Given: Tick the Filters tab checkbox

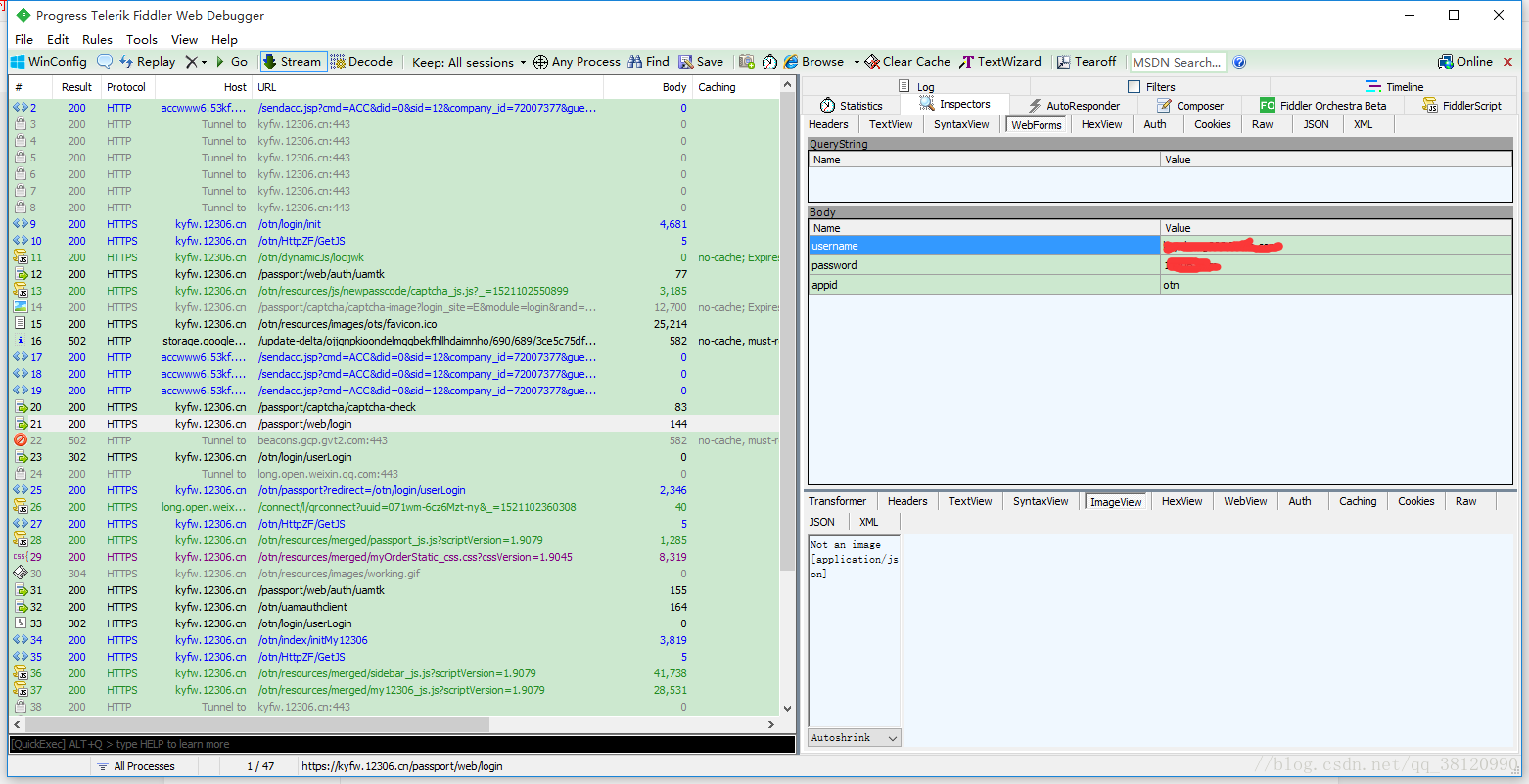Looking at the screenshot, I should (x=1134, y=87).
